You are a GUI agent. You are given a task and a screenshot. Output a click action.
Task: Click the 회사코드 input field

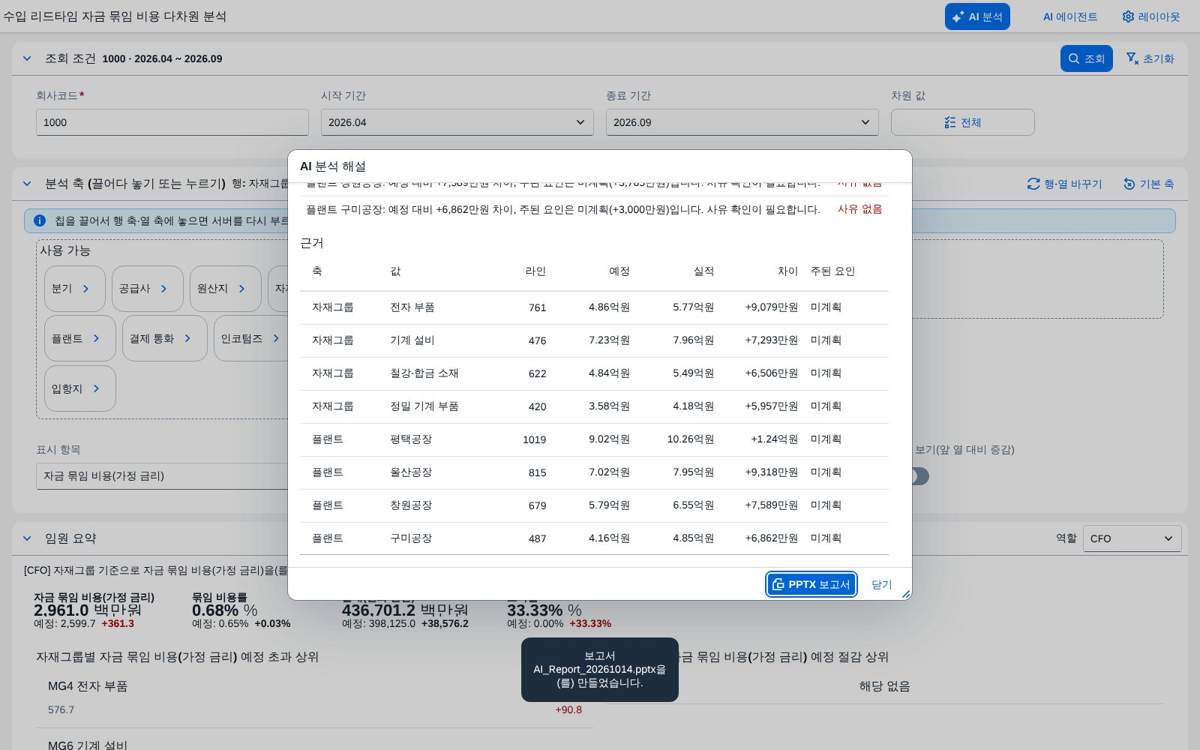point(172,123)
